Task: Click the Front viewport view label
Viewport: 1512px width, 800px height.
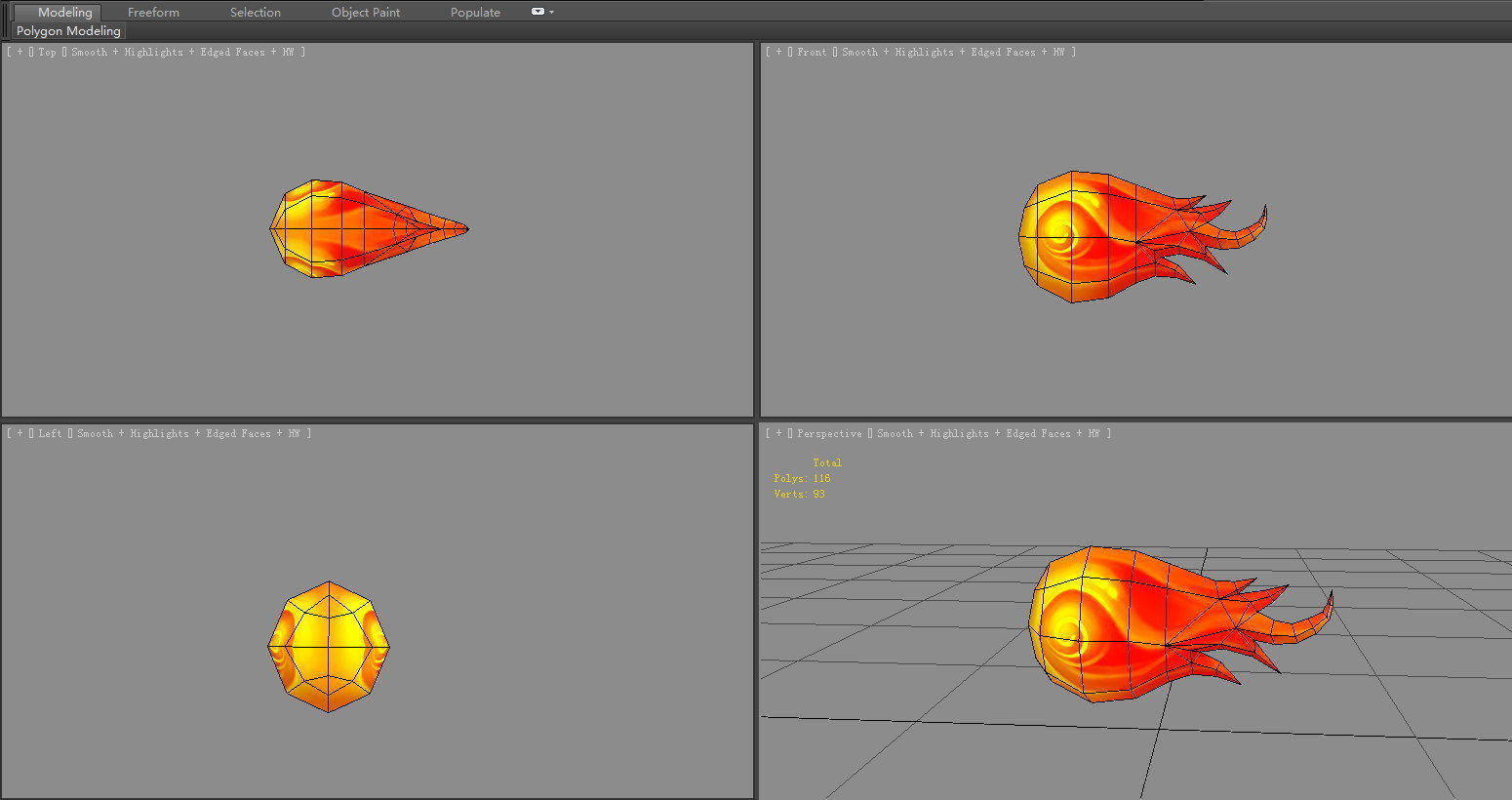Action: (x=812, y=53)
